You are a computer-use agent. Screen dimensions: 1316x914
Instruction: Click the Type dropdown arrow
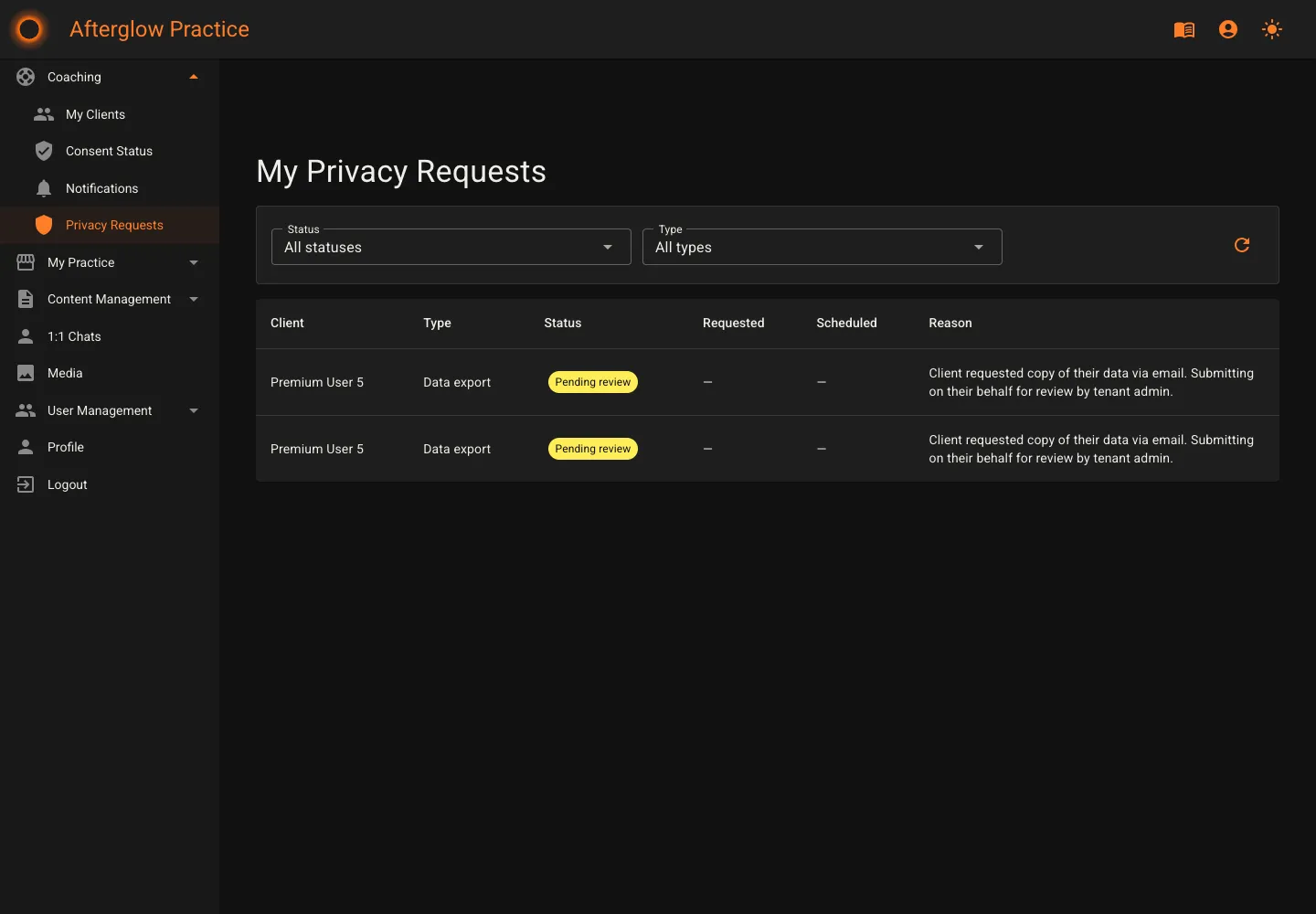pos(979,247)
